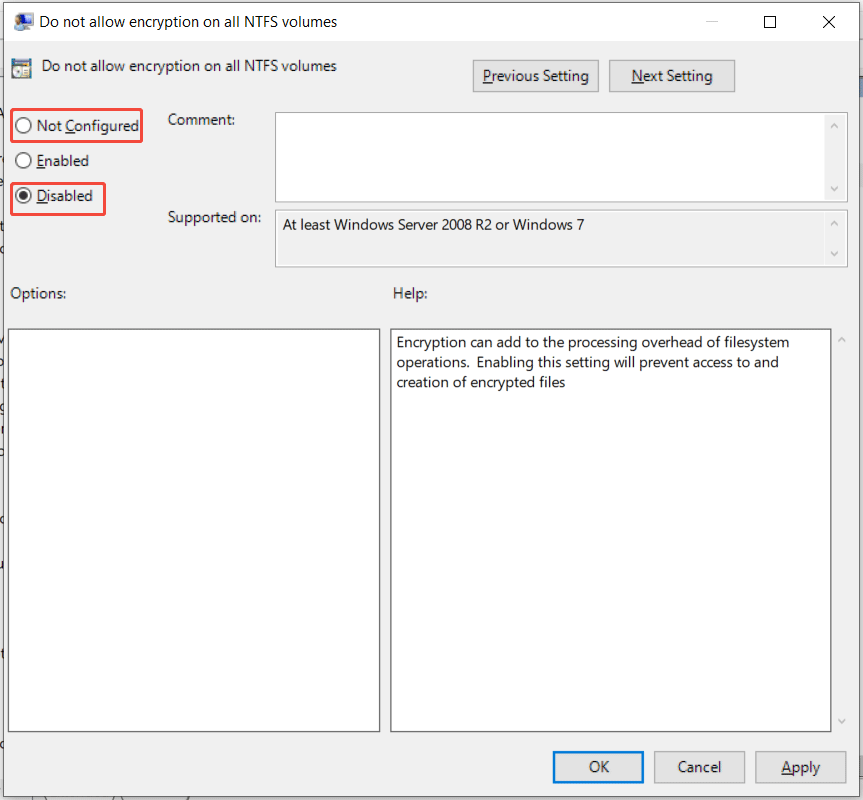
Task: Click the down scroll arrow of the Comment field
Action: (x=835, y=188)
